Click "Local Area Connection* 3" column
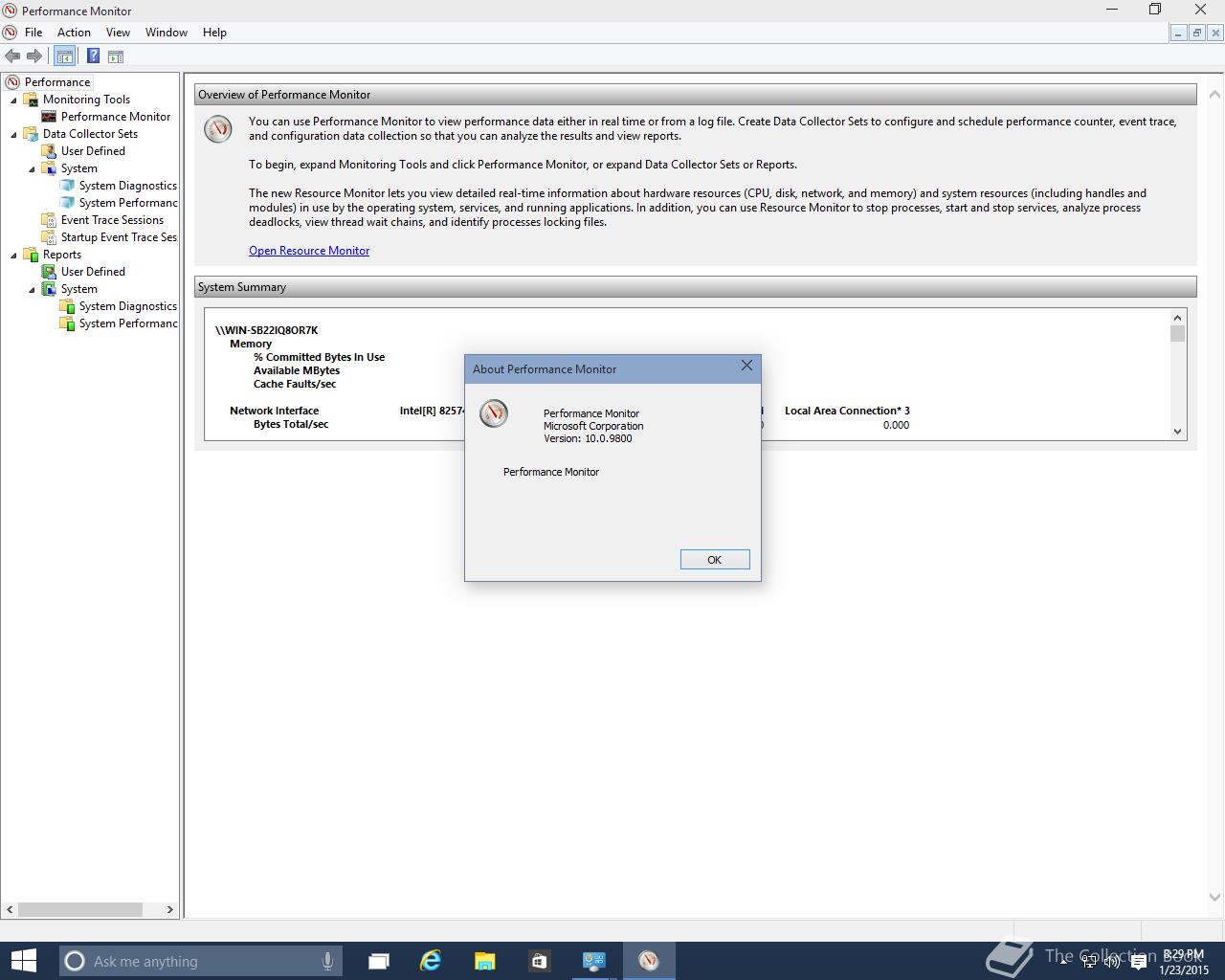 847,411
